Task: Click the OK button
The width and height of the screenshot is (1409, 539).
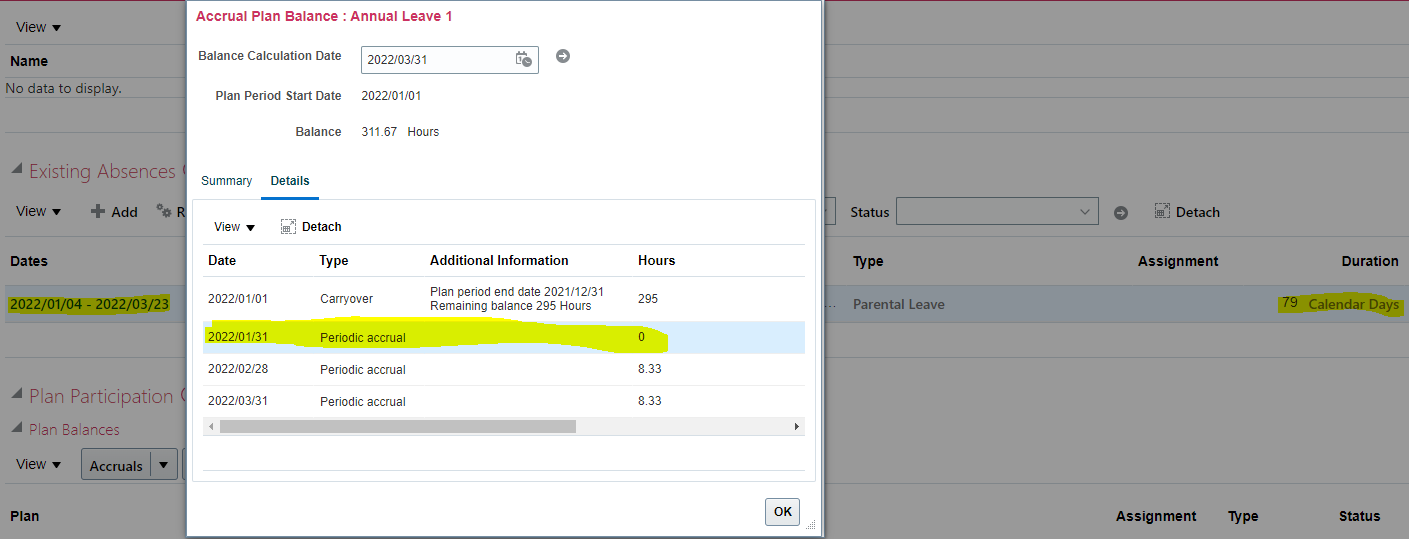Action: (x=782, y=511)
